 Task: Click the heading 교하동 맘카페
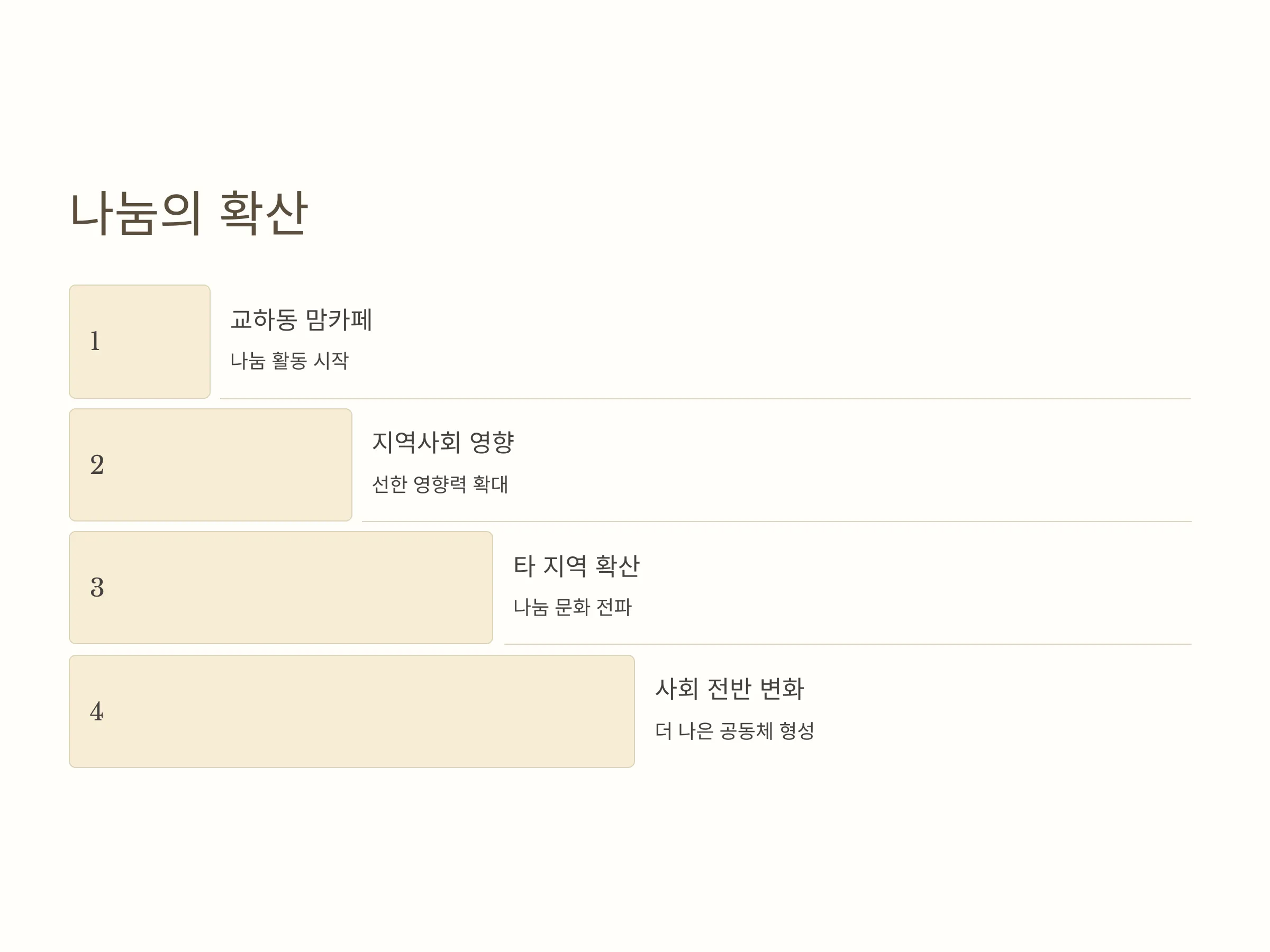302,319
